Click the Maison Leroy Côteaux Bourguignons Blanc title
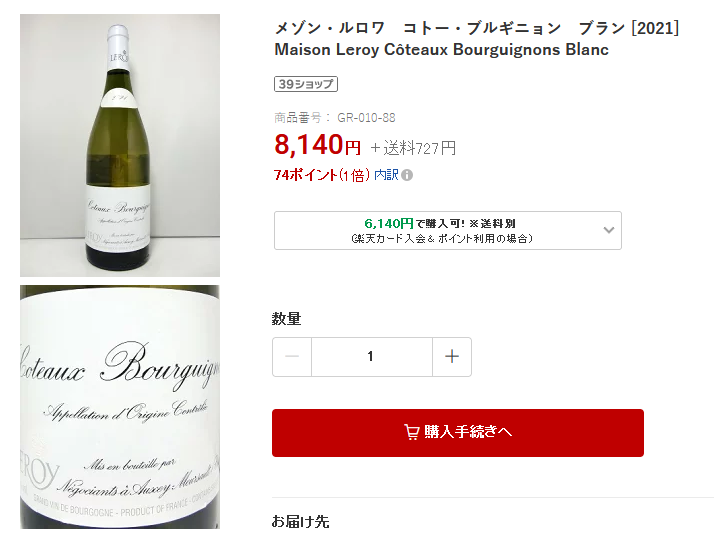 pyautogui.click(x=441, y=50)
